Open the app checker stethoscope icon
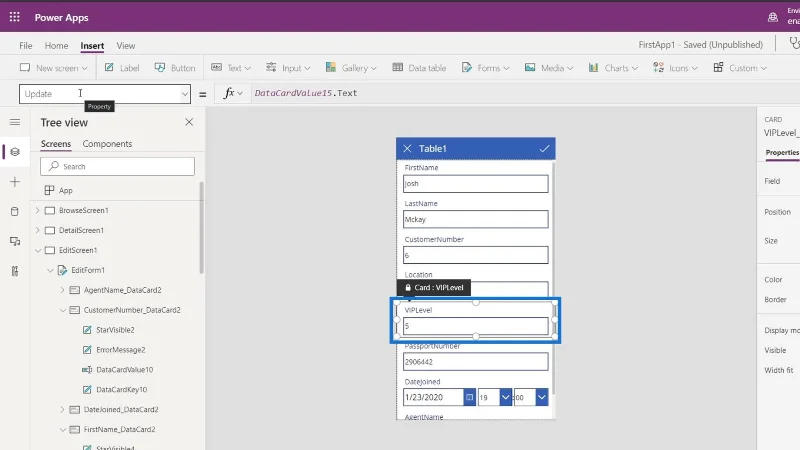The image size is (800, 450). pyautogui.click(x=794, y=44)
